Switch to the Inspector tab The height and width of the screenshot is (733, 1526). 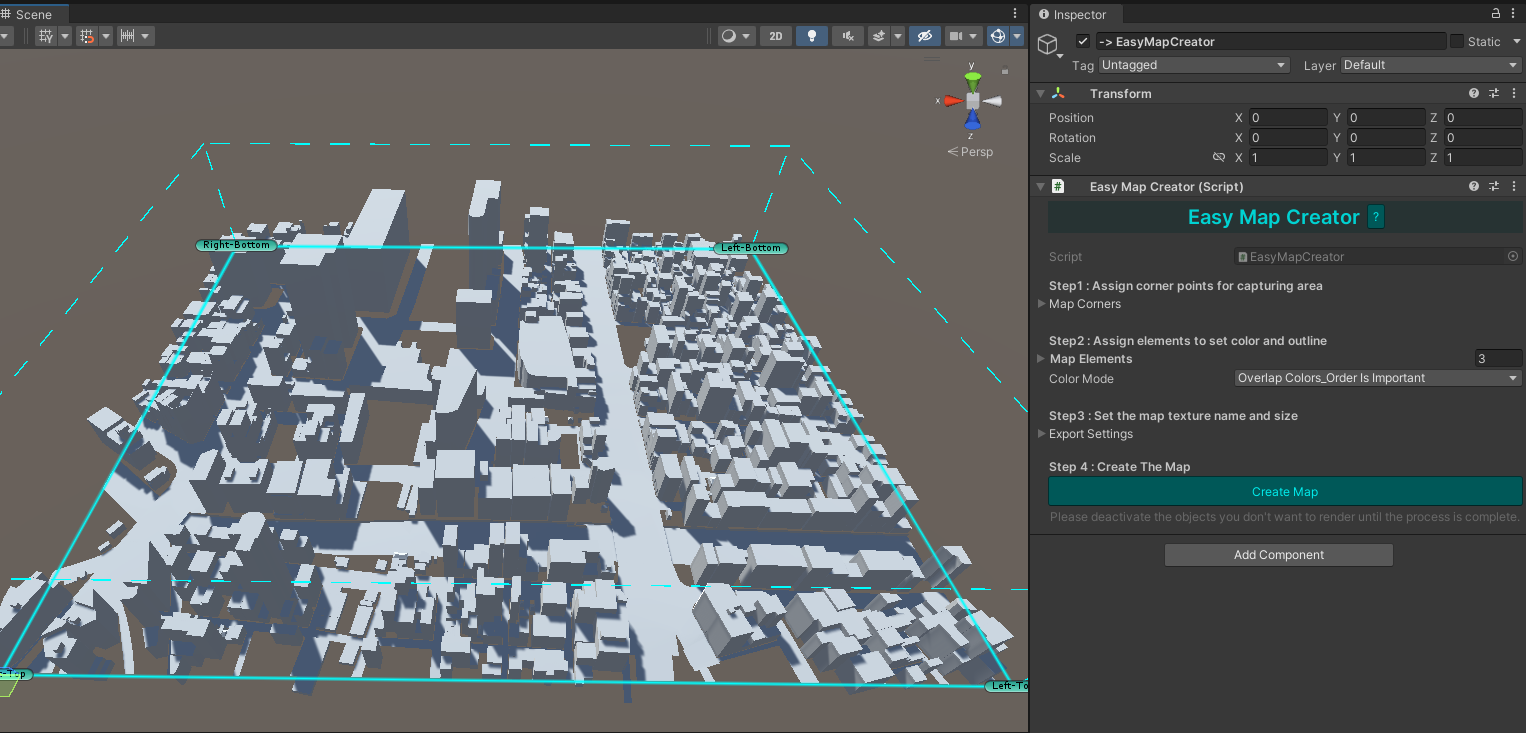1079,15
